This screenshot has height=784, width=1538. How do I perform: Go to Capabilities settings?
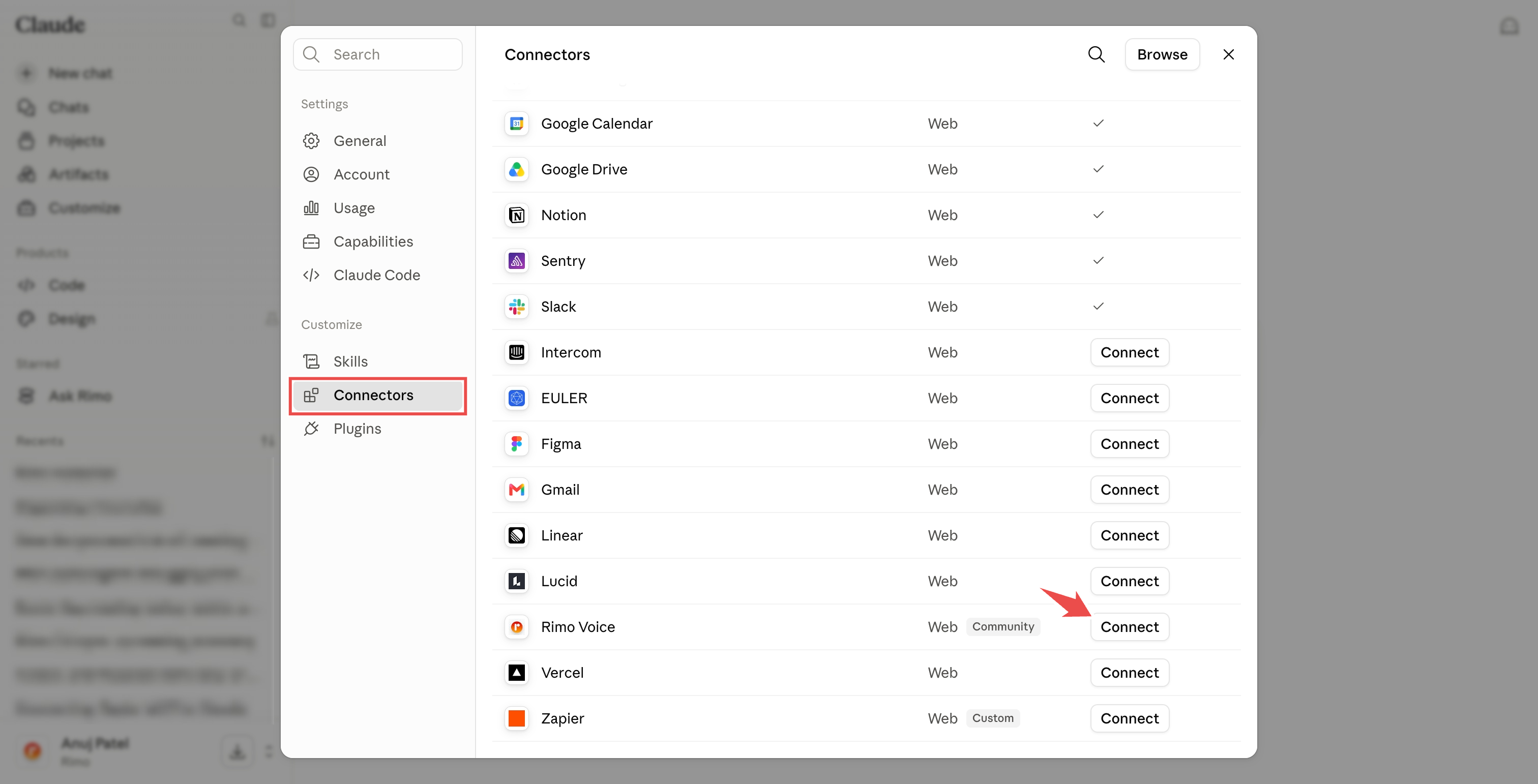pos(378,242)
